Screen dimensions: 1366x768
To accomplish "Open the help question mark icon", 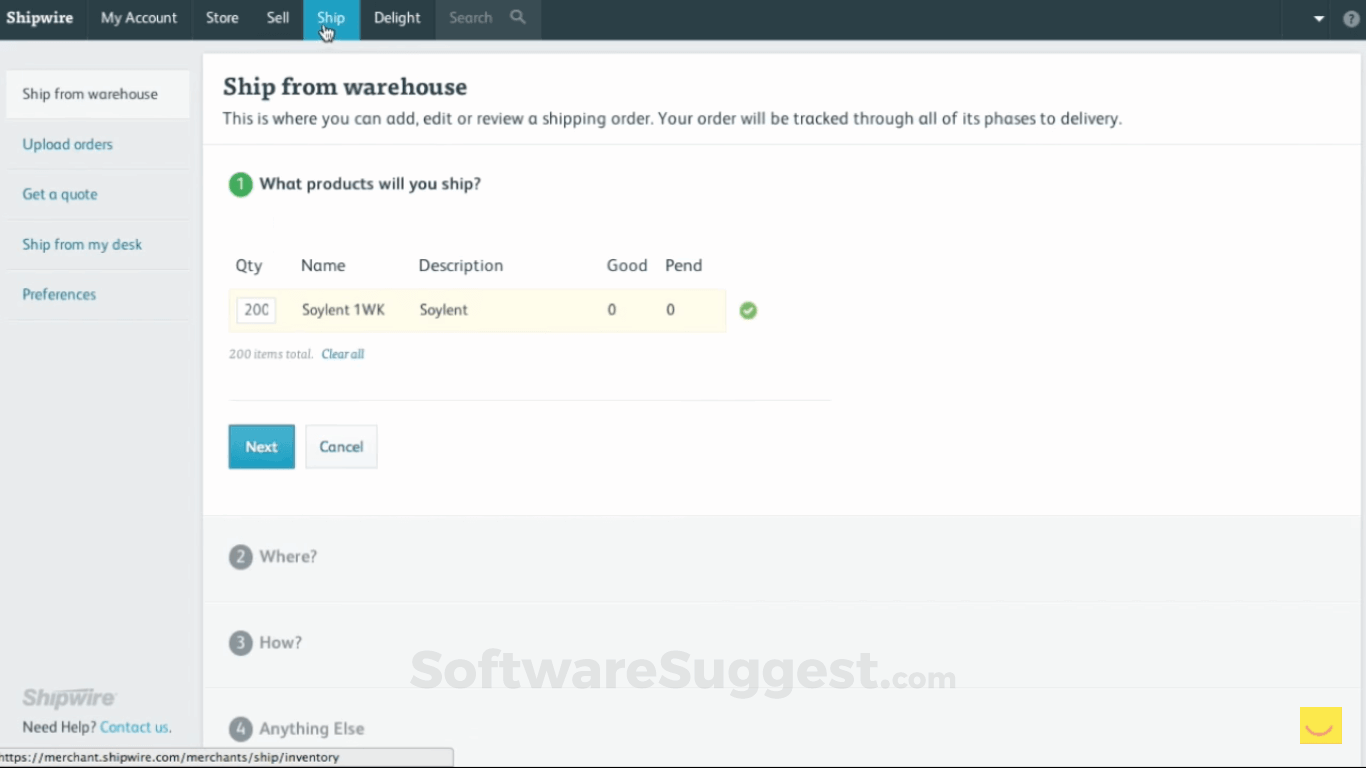I will pyautogui.click(x=1352, y=17).
